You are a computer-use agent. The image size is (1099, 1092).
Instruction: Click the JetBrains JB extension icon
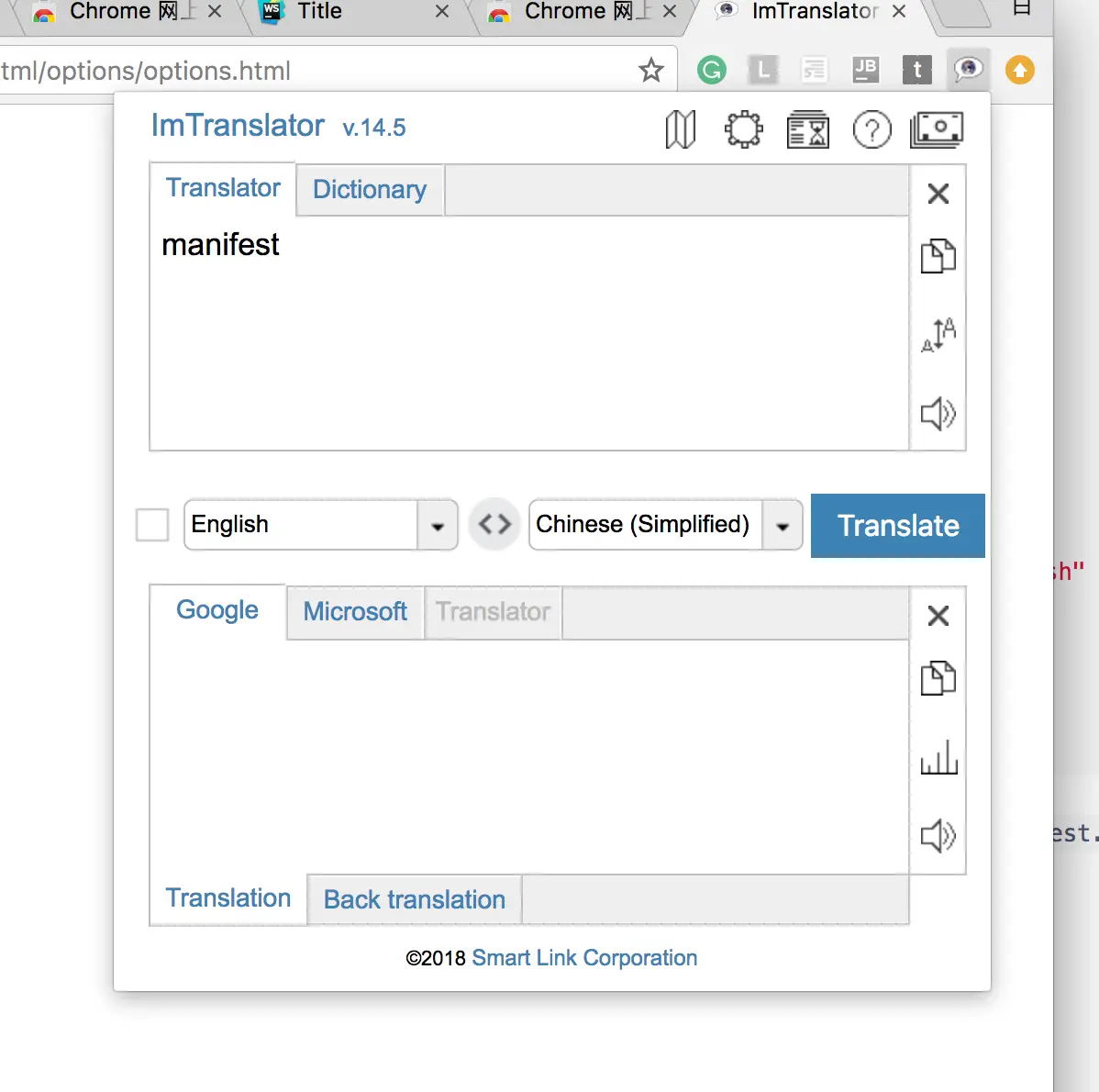(x=866, y=70)
